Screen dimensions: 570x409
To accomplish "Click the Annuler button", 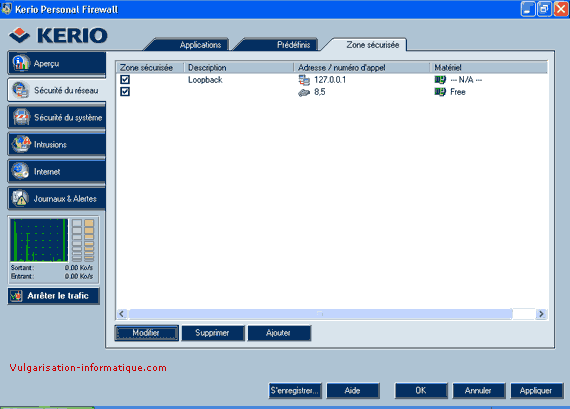I will 478,390.
